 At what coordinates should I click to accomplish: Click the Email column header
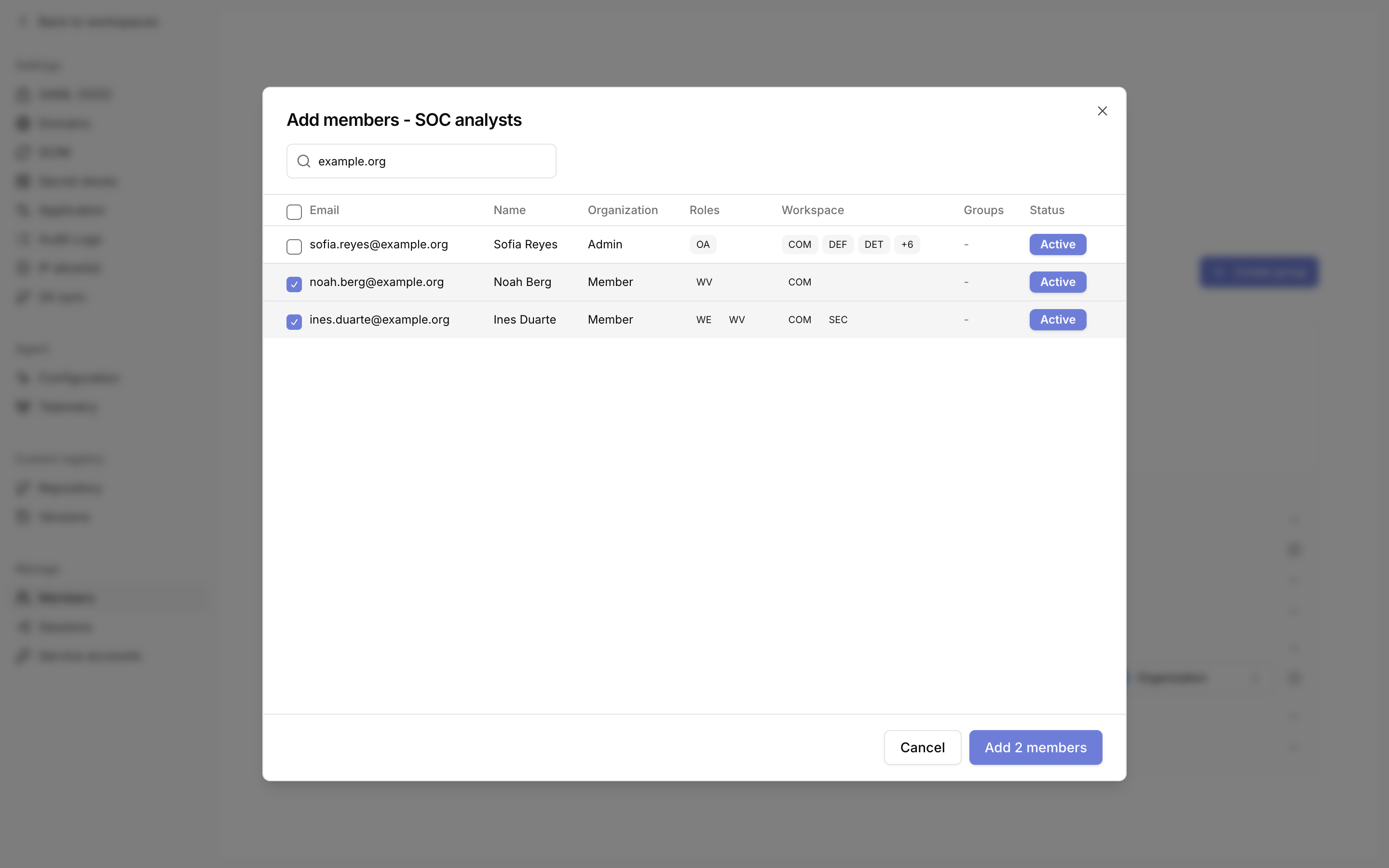point(324,210)
